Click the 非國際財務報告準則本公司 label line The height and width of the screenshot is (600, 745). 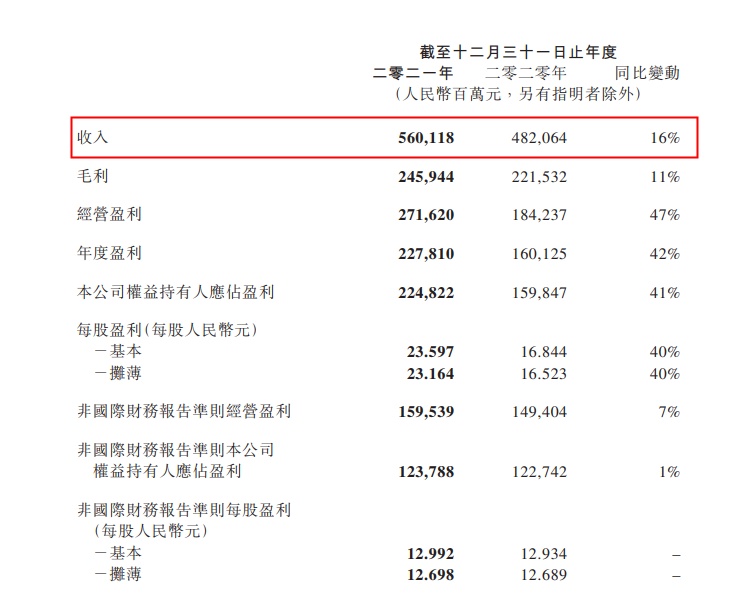click(x=176, y=450)
